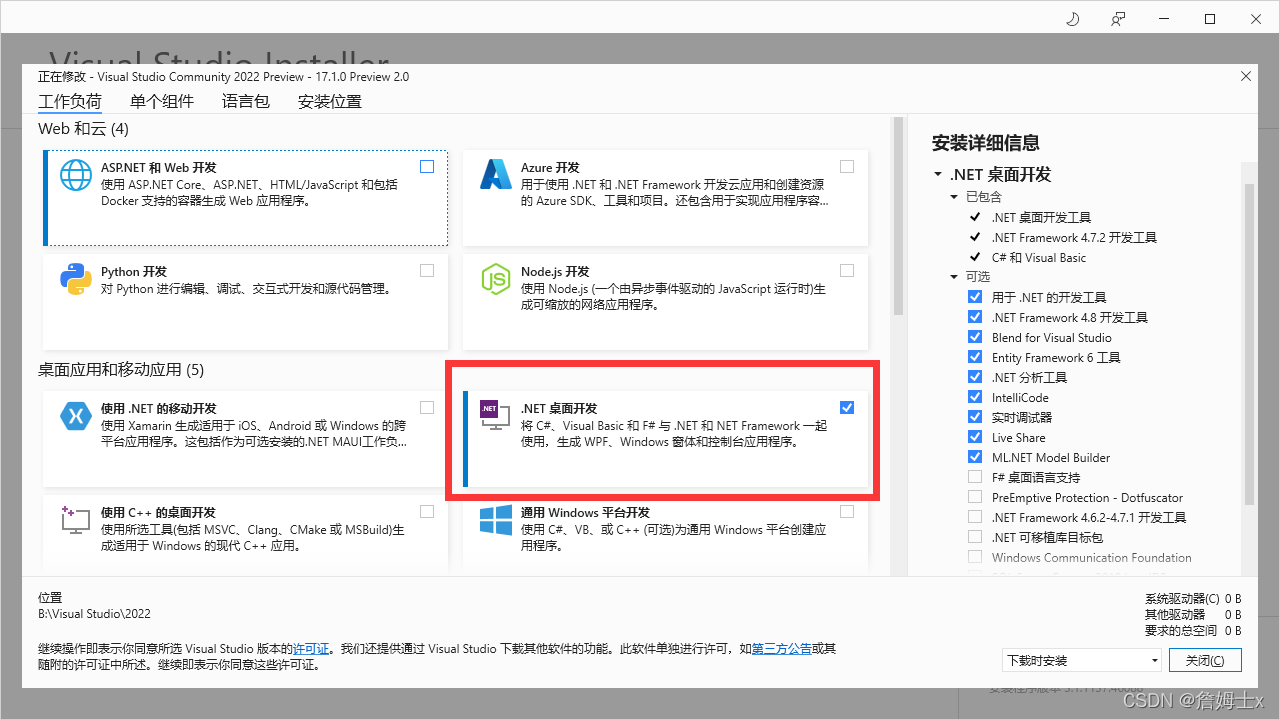Switch to the 单个组件 tab
The image size is (1280, 720).
[161, 100]
